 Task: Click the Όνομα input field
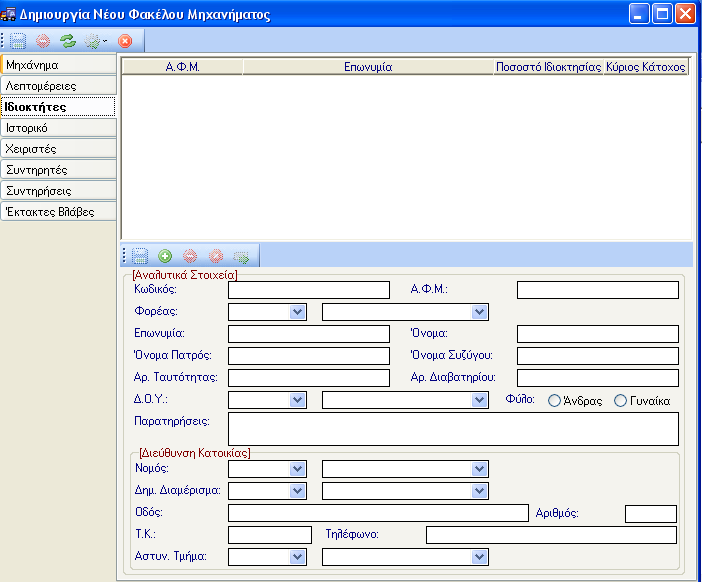[598, 334]
